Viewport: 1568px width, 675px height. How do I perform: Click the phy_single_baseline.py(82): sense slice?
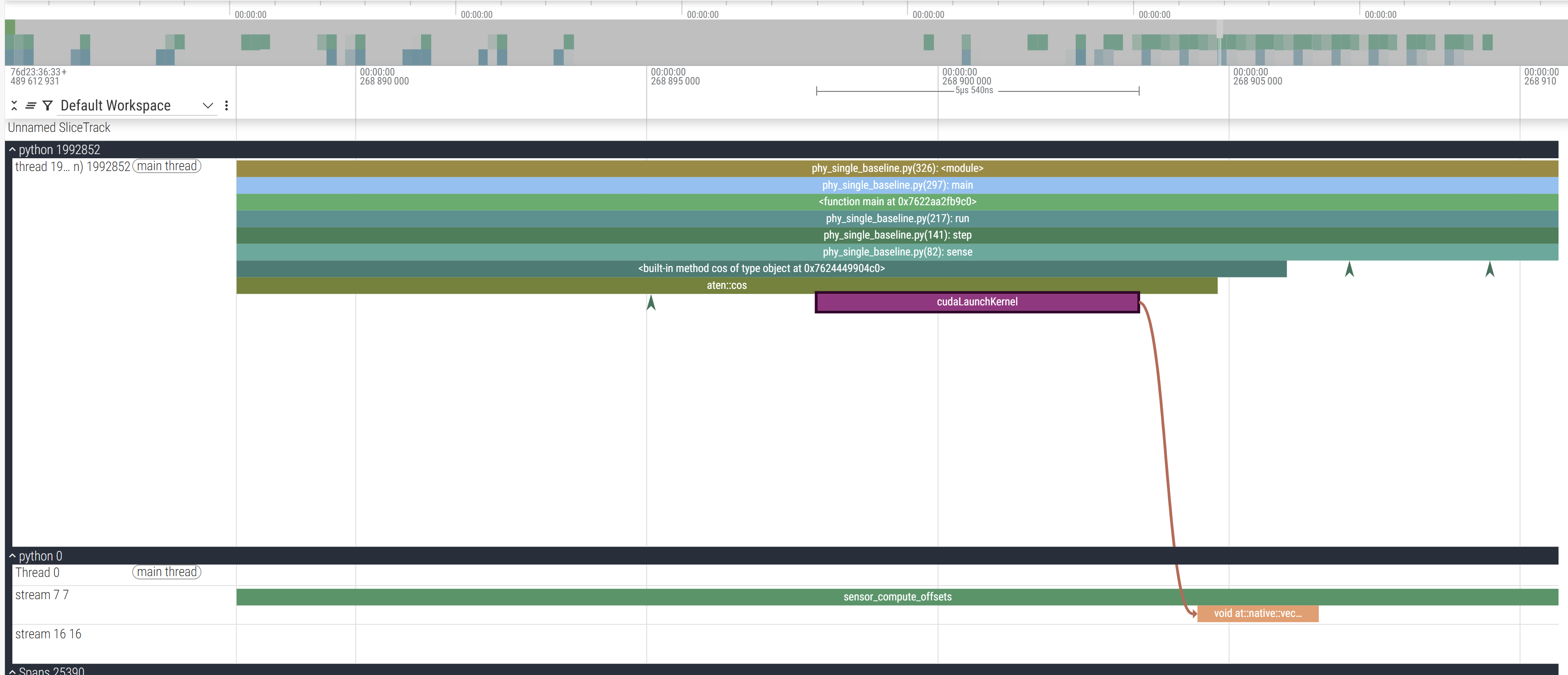(x=897, y=252)
